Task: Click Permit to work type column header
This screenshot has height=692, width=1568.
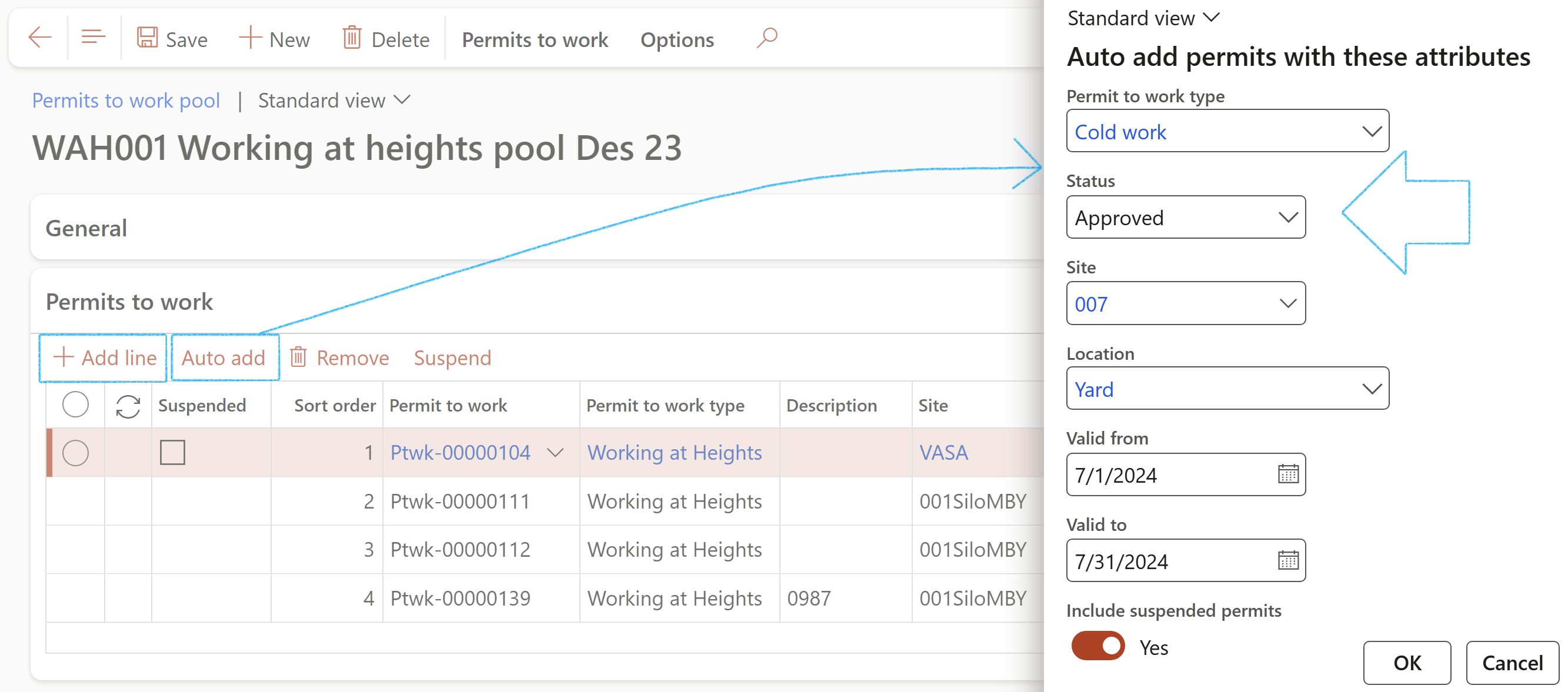Action: 665,406
